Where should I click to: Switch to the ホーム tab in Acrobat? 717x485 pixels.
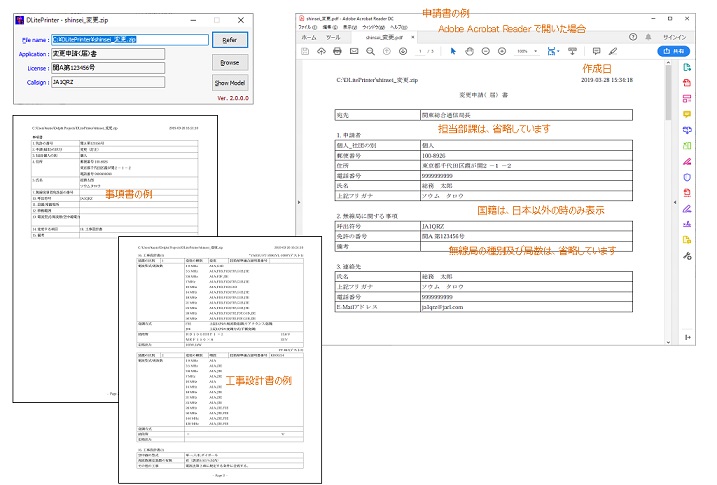tap(309, 37)
